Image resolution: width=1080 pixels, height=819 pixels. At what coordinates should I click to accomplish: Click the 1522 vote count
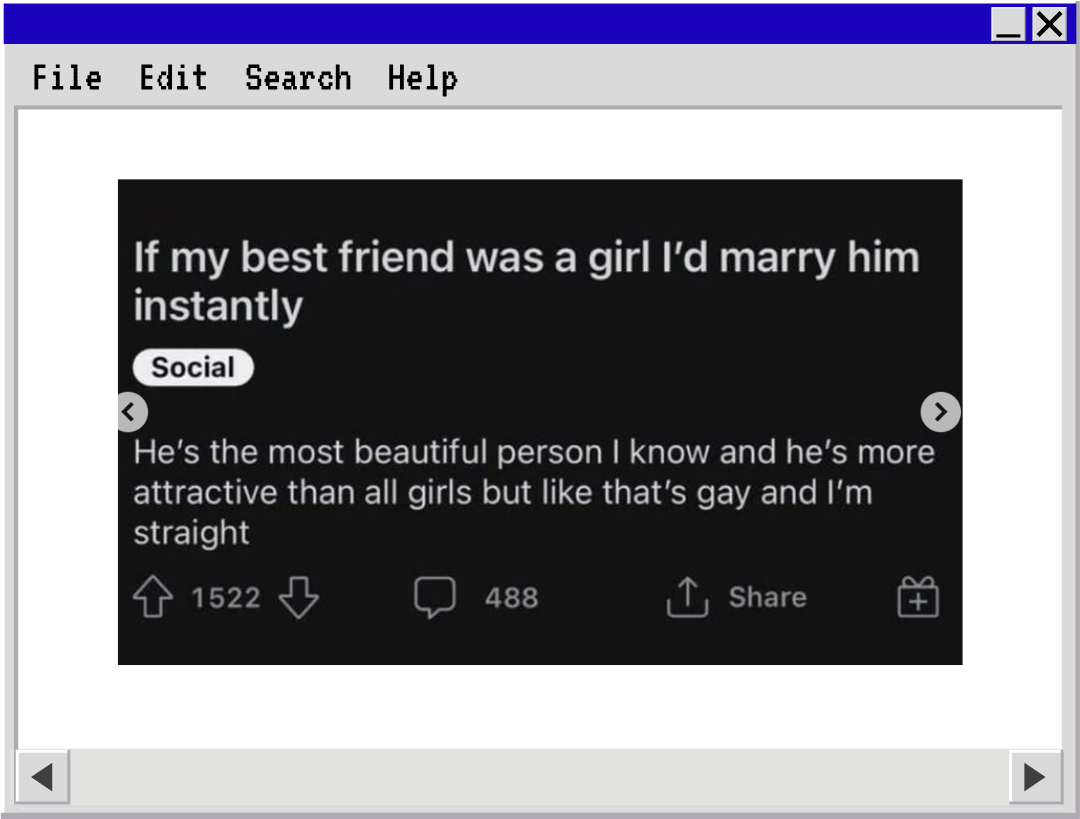226,598
